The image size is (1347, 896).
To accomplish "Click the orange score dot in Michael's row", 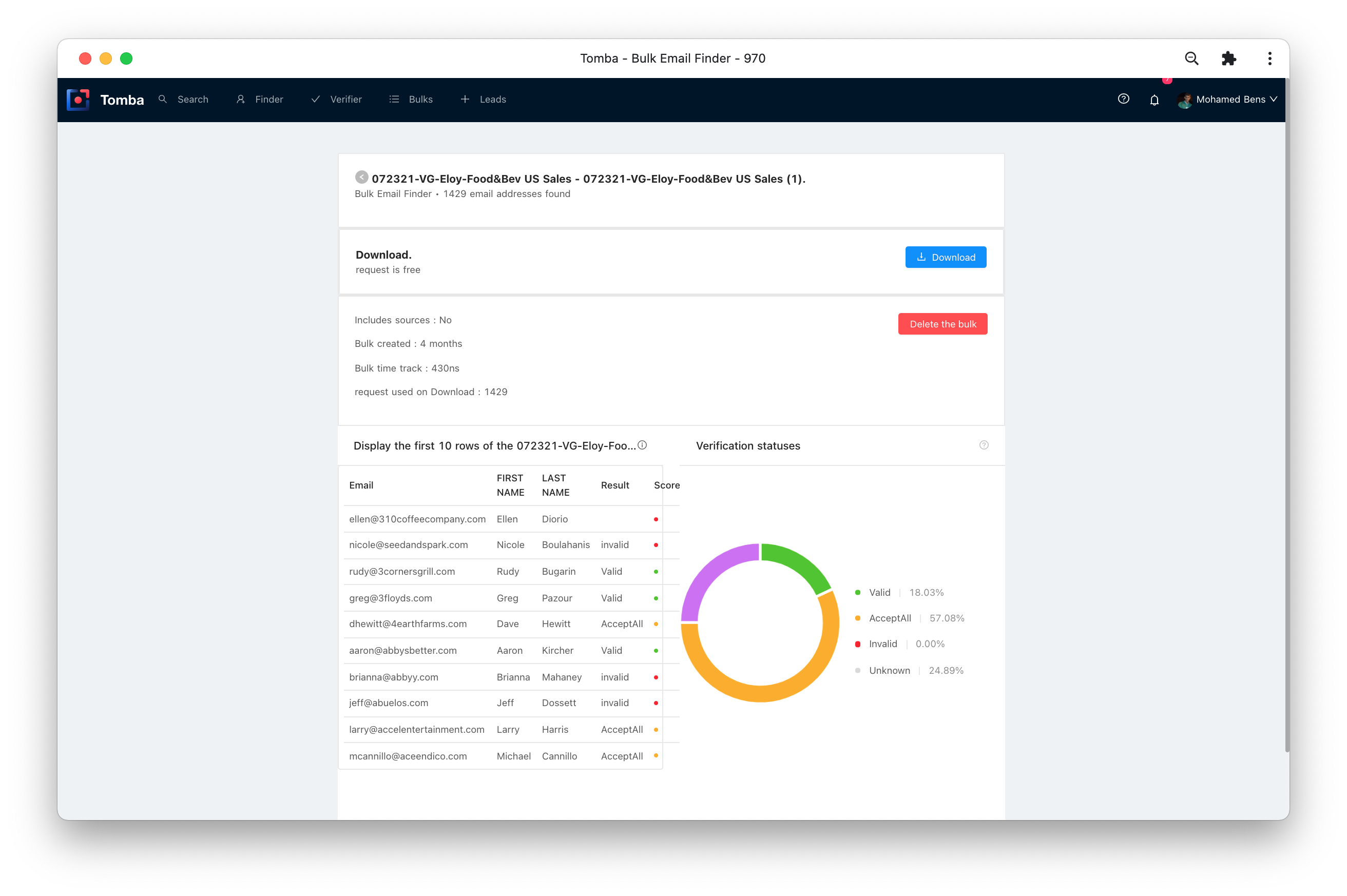I will point(656,756).
